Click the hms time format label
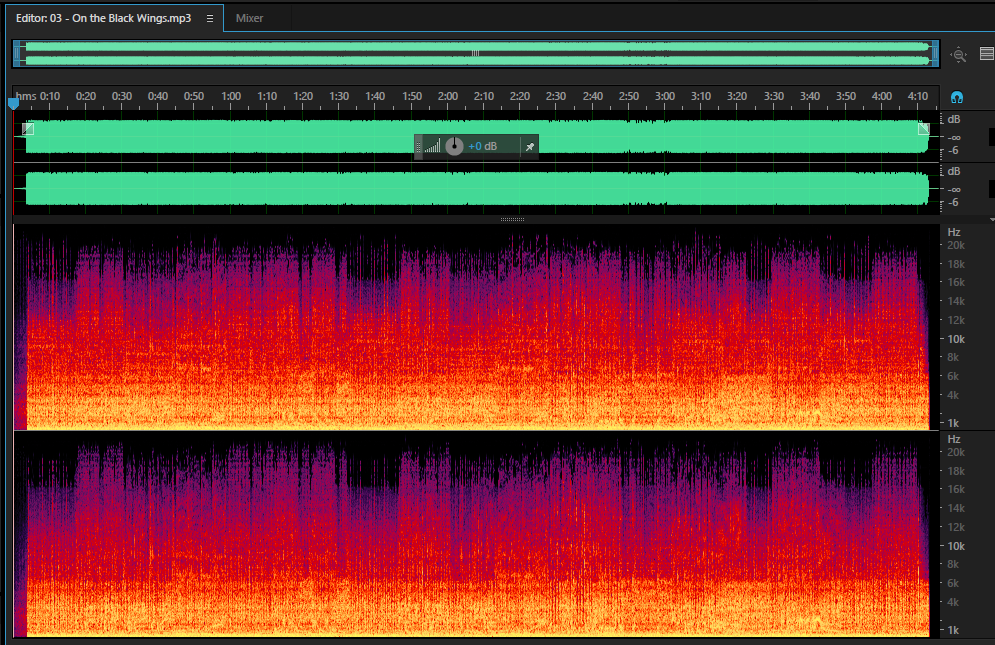995x645 pixels. (x=26, y=96)
